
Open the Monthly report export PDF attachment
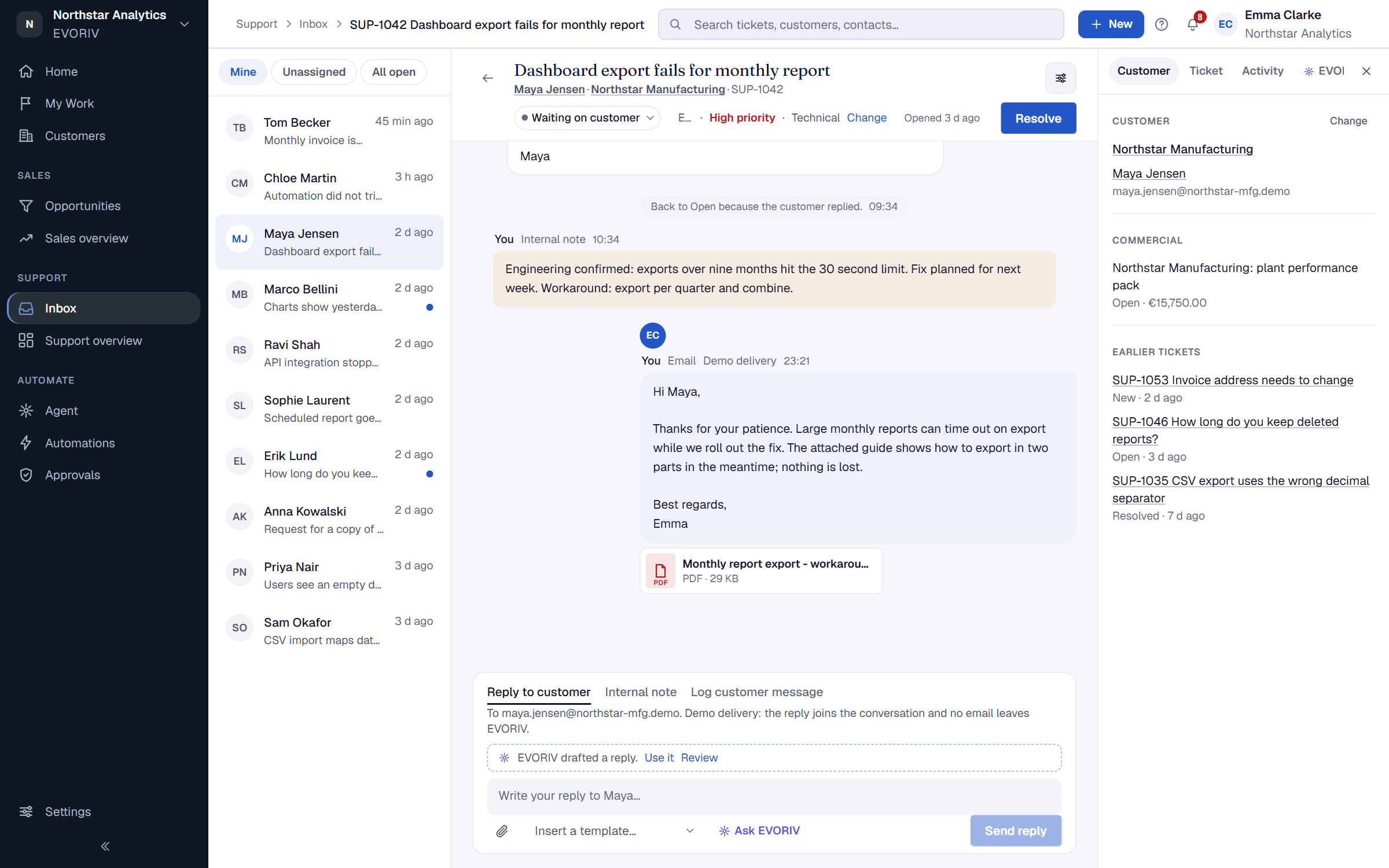pos(761,571)
